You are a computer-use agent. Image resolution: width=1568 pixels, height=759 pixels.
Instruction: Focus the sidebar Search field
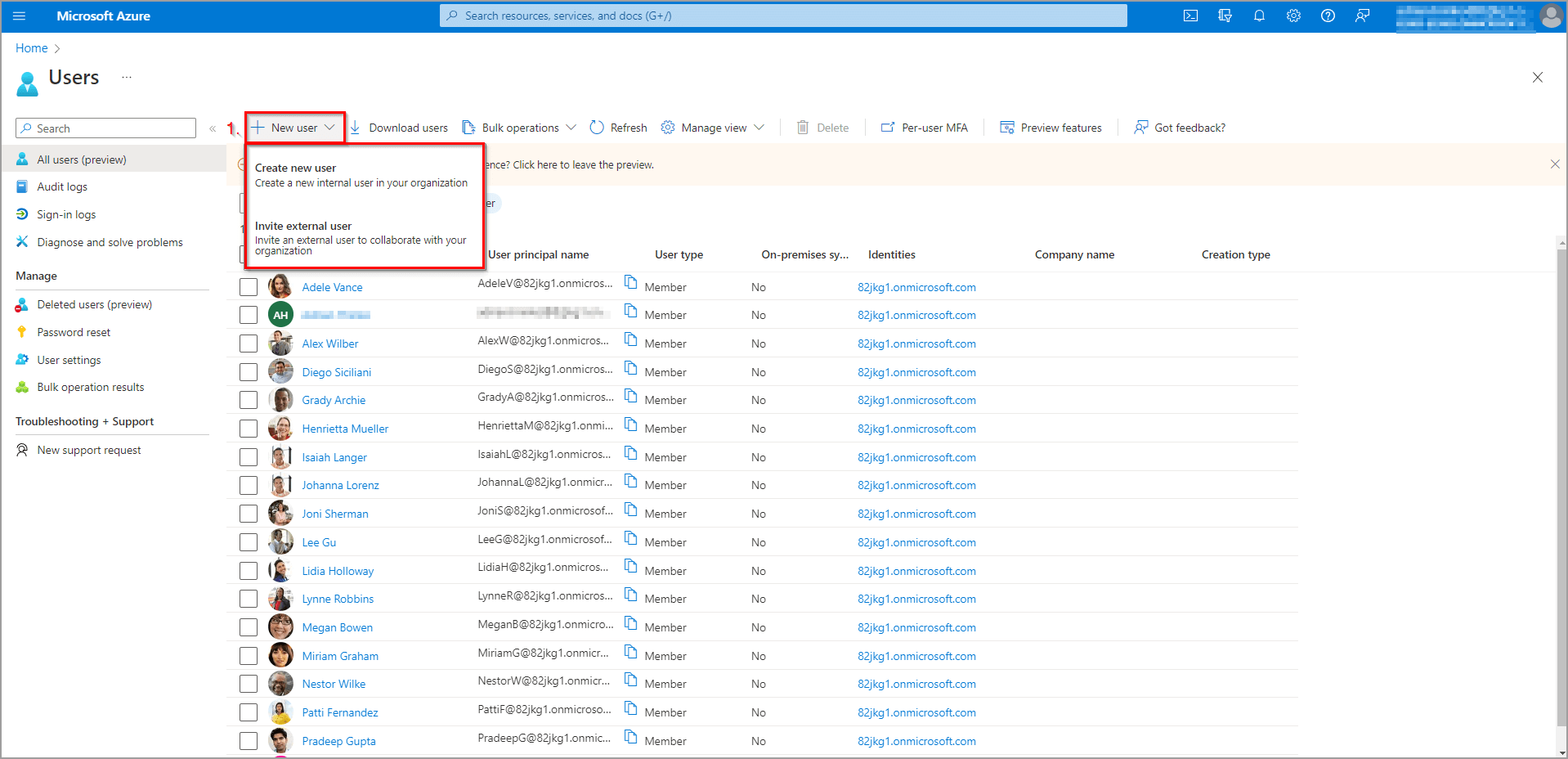(106, 128)
